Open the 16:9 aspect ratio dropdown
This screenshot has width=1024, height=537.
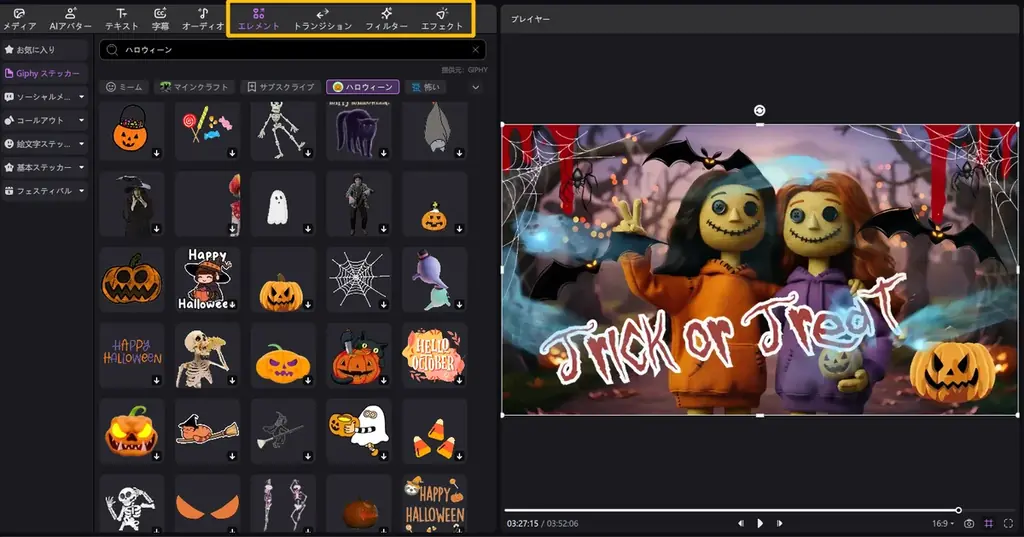point(942,523)
